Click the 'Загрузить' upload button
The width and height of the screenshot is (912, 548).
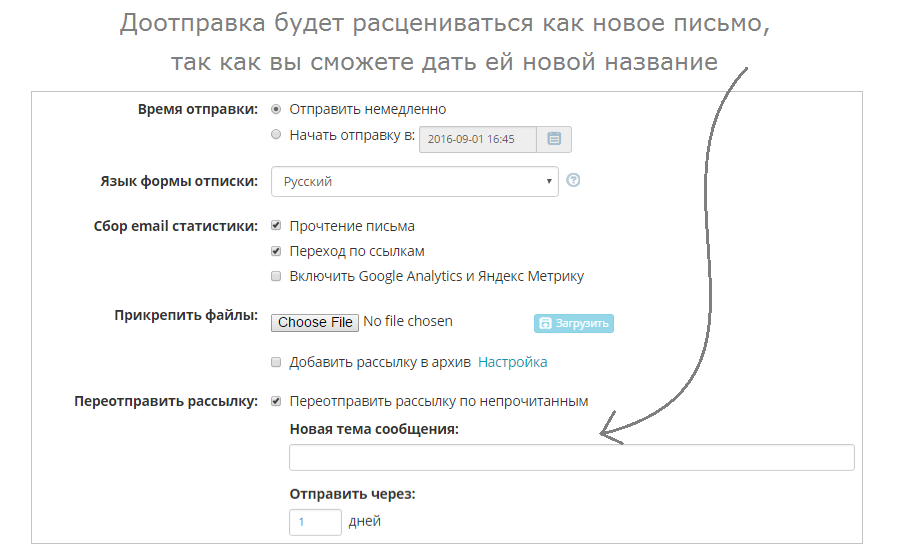[x=574, y=323]
